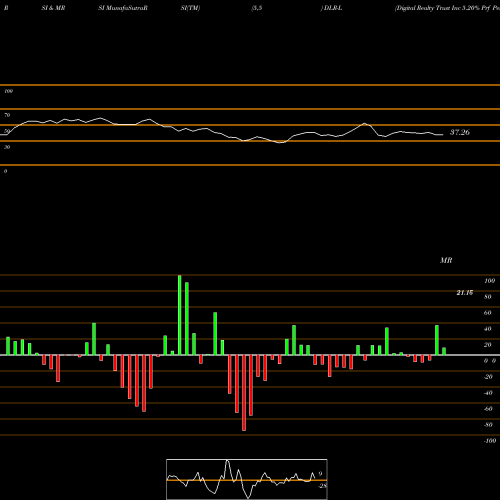This screenshot has height=500, width=500.
Task: Click the tallest green histogram bar
Action: point(180,315)
